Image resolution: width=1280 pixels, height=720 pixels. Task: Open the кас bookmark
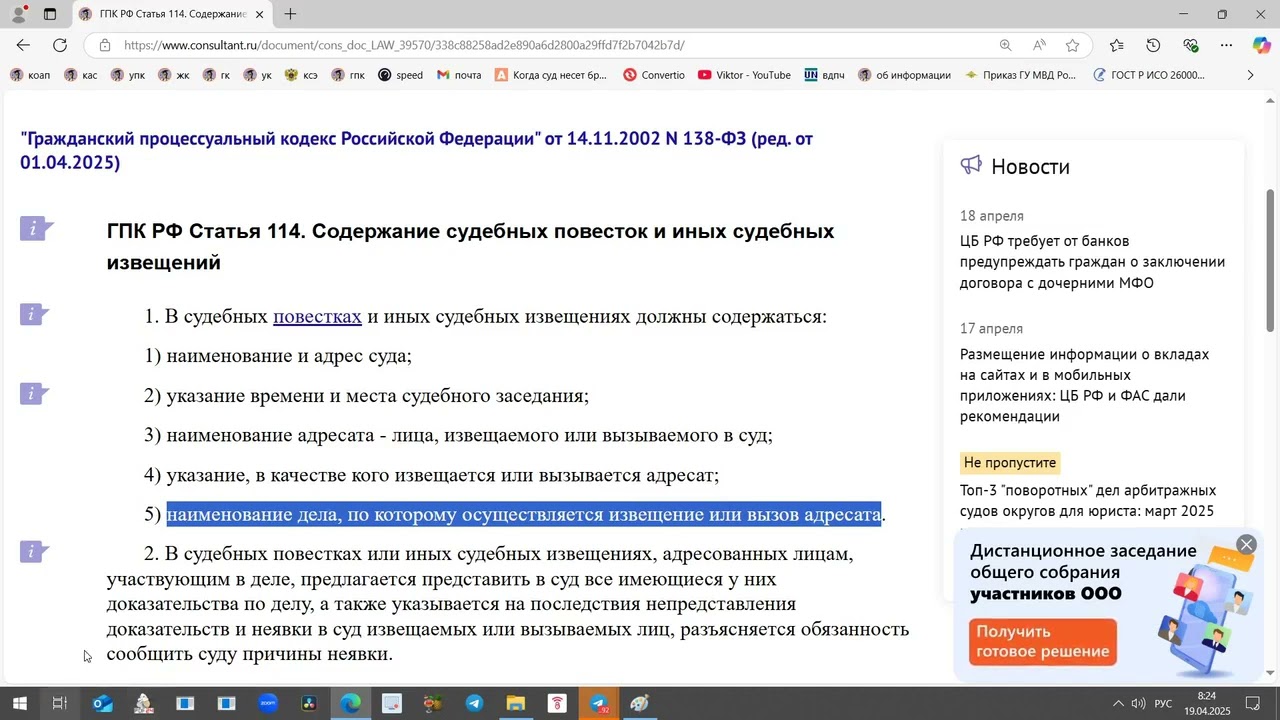(x=80, y=75)
